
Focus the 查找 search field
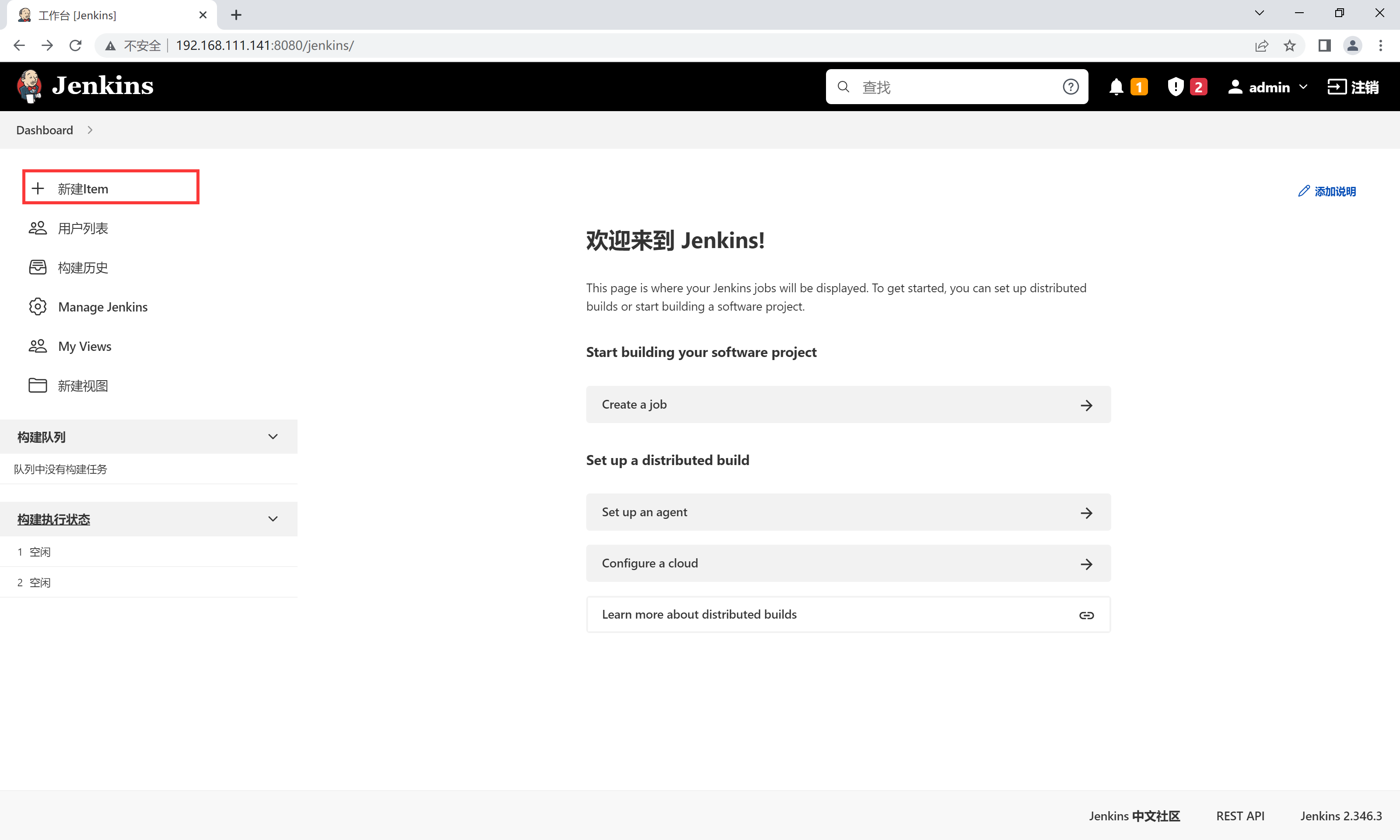(956, 87)
